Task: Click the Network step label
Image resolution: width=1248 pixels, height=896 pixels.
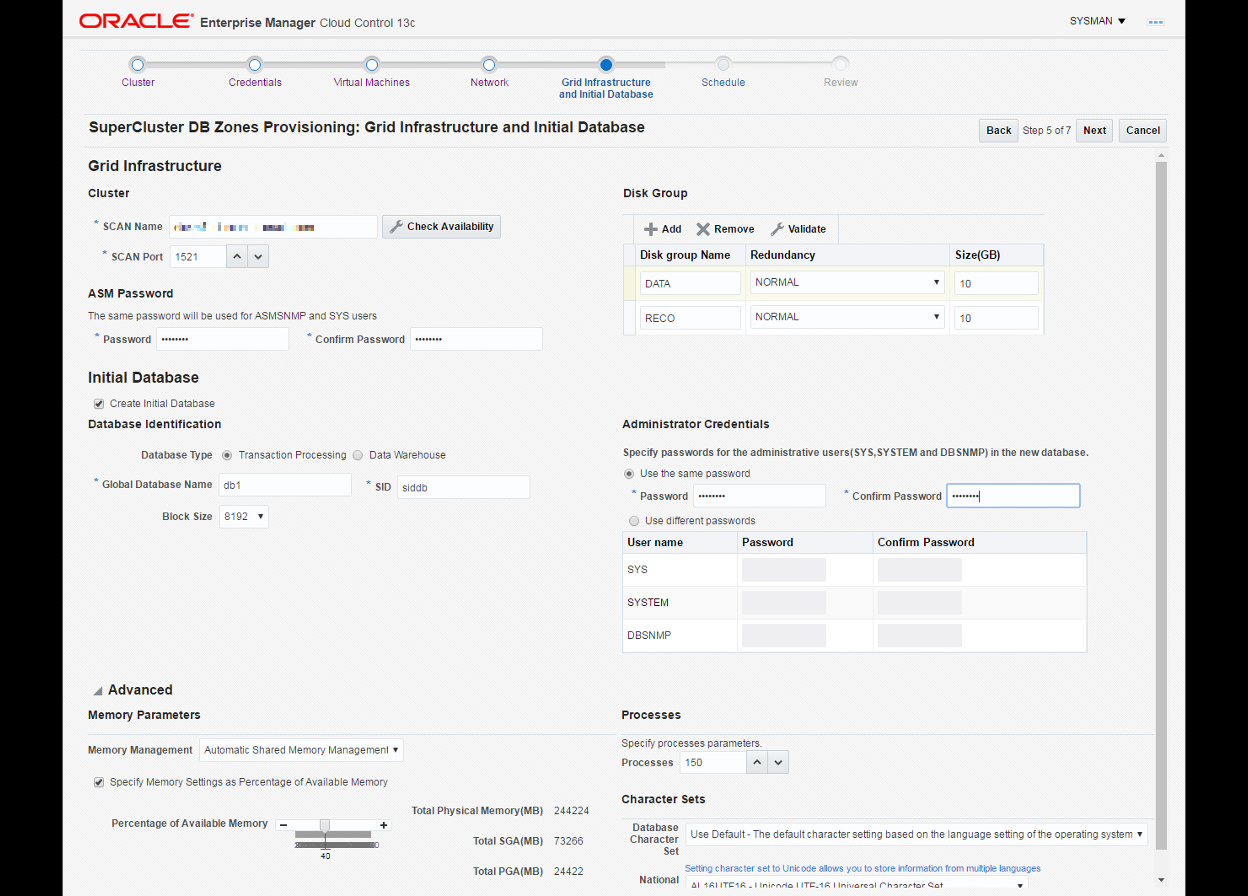Action: point(489,83)
